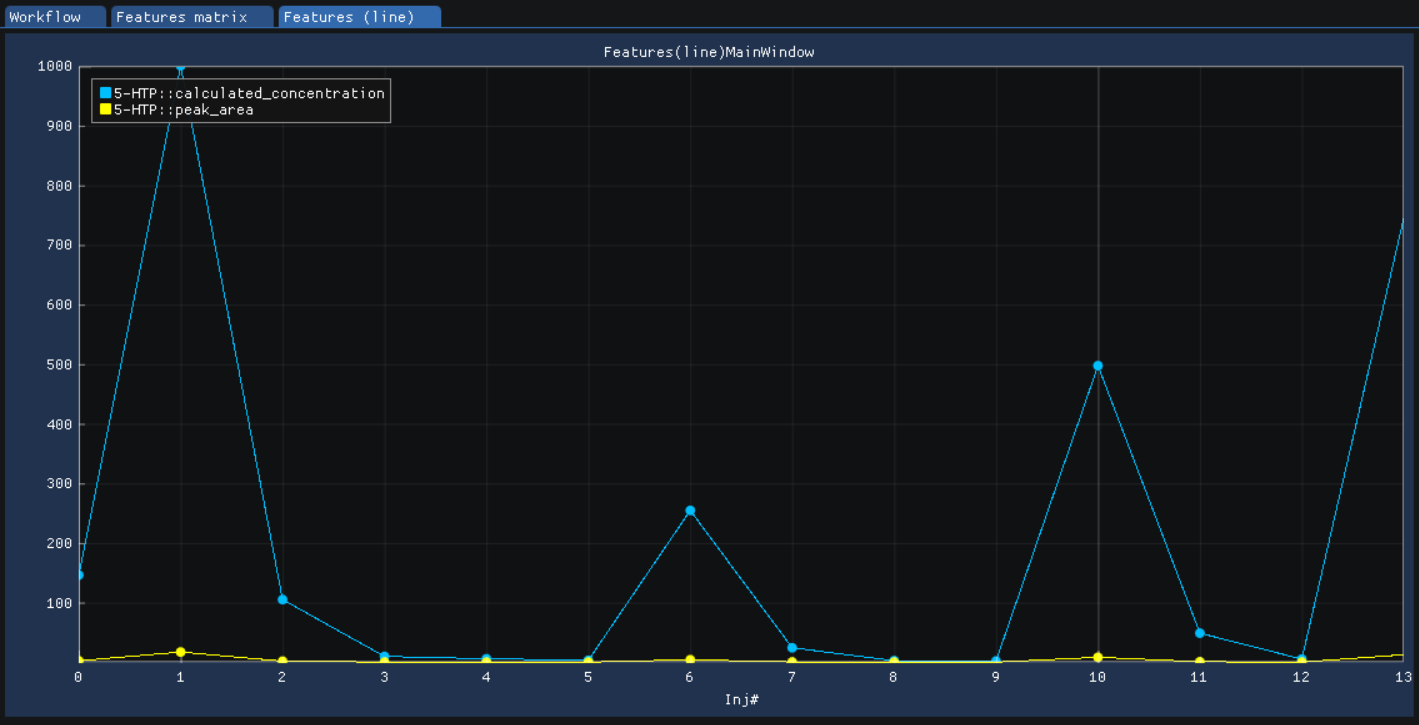Click the 700 y-axis tick label
The image size is (1419, 725).
pyautogui.click(x=59, y=245)
